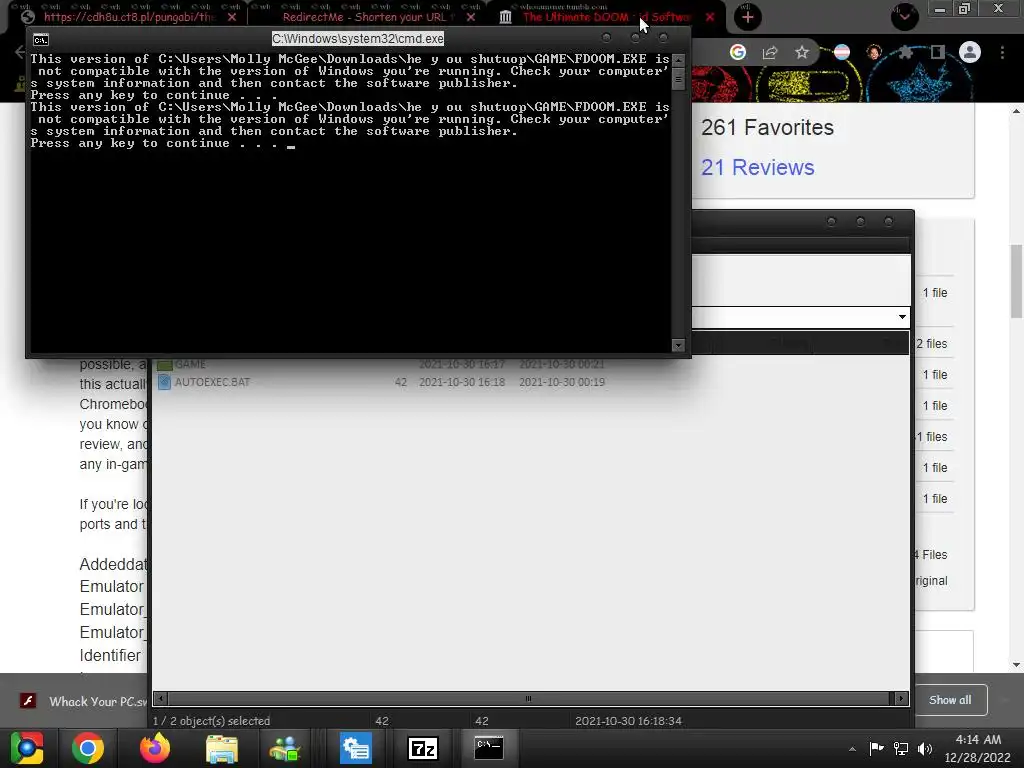Open the Control Panel taskbar icon
Viewport: 1024px width, 768px height.
pyautogui.click(x=355, y=748)
